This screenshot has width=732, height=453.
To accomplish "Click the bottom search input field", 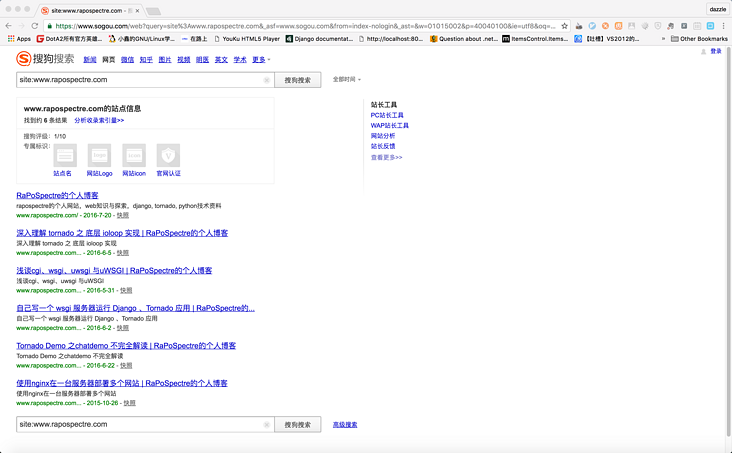I will pos(140,424).
